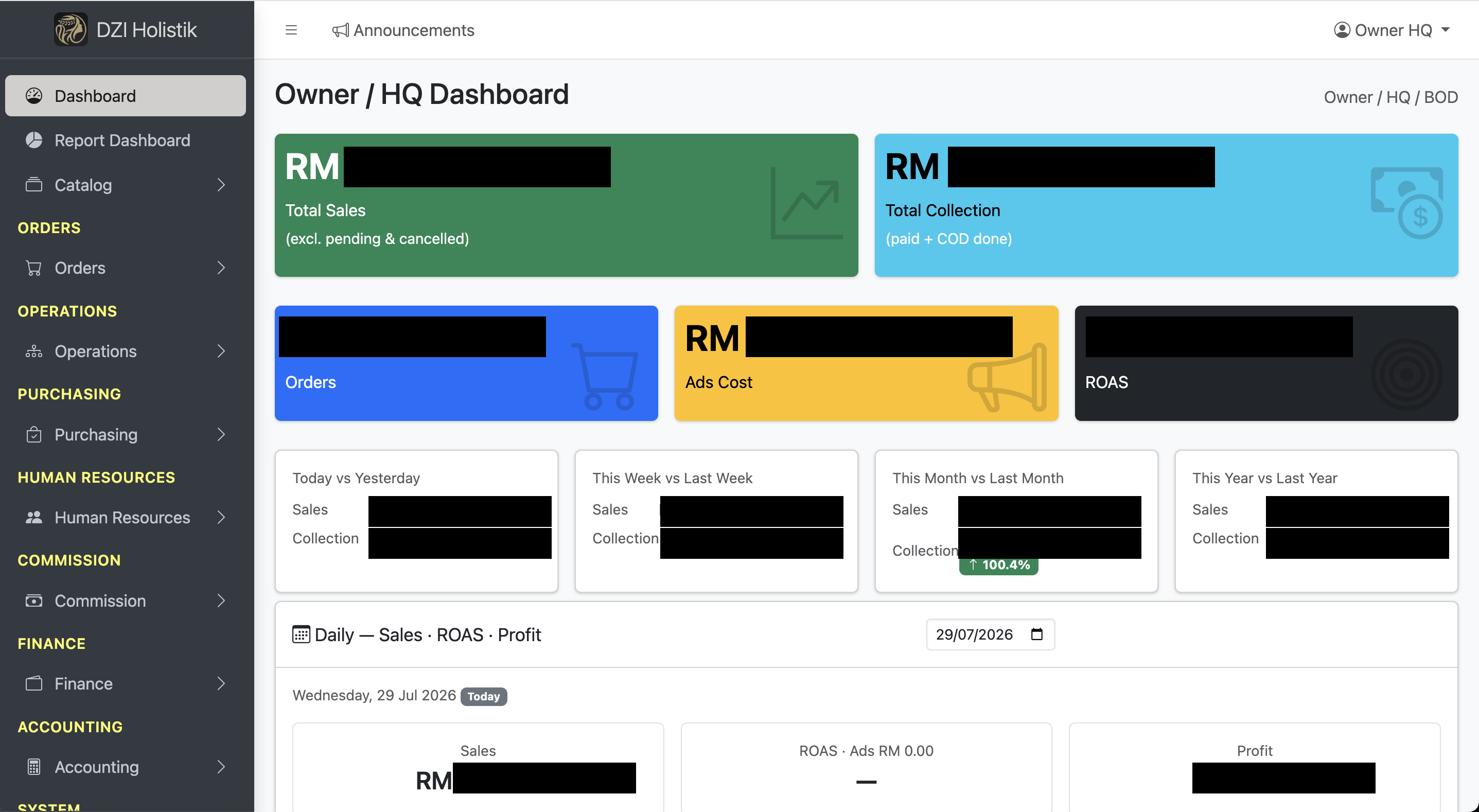Click the Operations diagram icon
The image size is (1479, 812).
34,351
